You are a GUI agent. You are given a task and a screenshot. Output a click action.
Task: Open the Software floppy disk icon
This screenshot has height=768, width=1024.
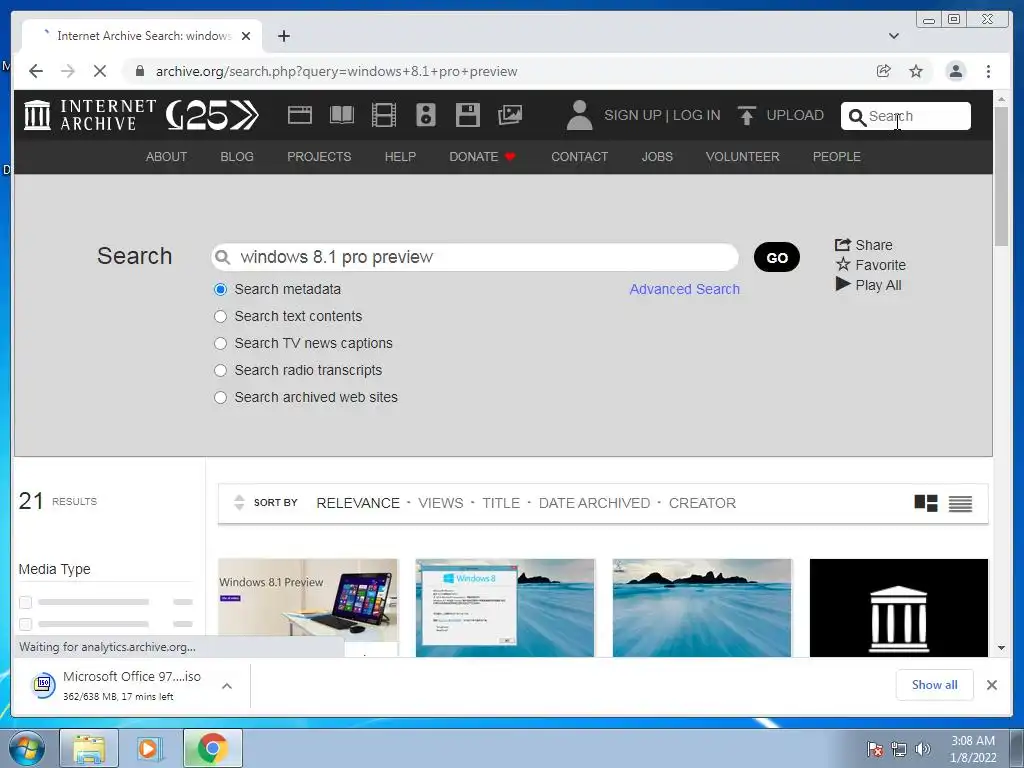pyautogui.click(x=468, y=115)
